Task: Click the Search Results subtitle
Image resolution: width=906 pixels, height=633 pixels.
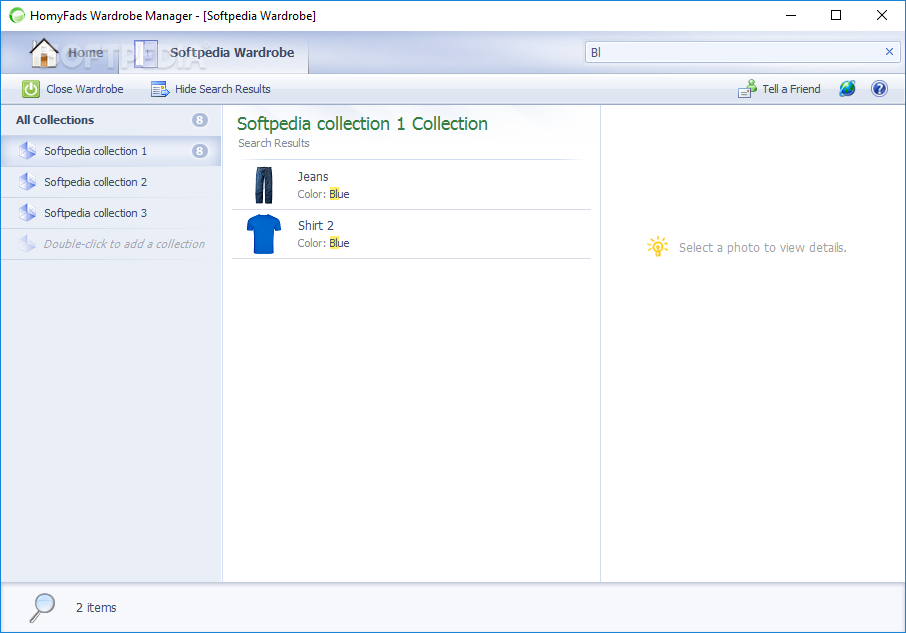Action: tap(273, 143)
